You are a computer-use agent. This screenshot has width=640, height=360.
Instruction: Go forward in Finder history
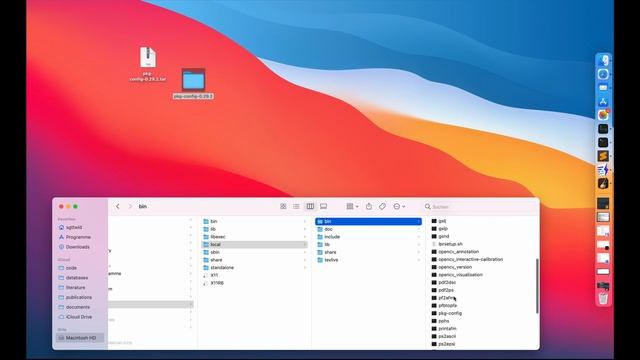(130, 207)
